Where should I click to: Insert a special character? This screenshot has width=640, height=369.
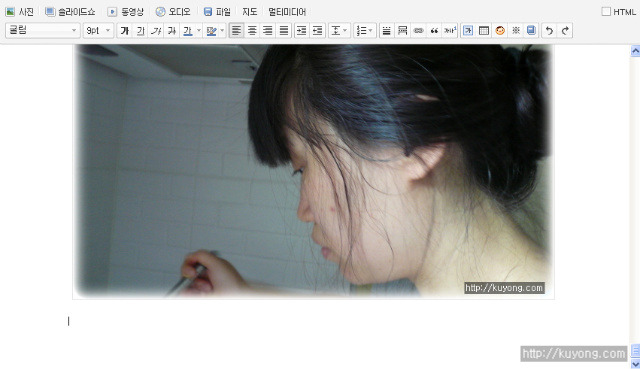click(516, 31)
